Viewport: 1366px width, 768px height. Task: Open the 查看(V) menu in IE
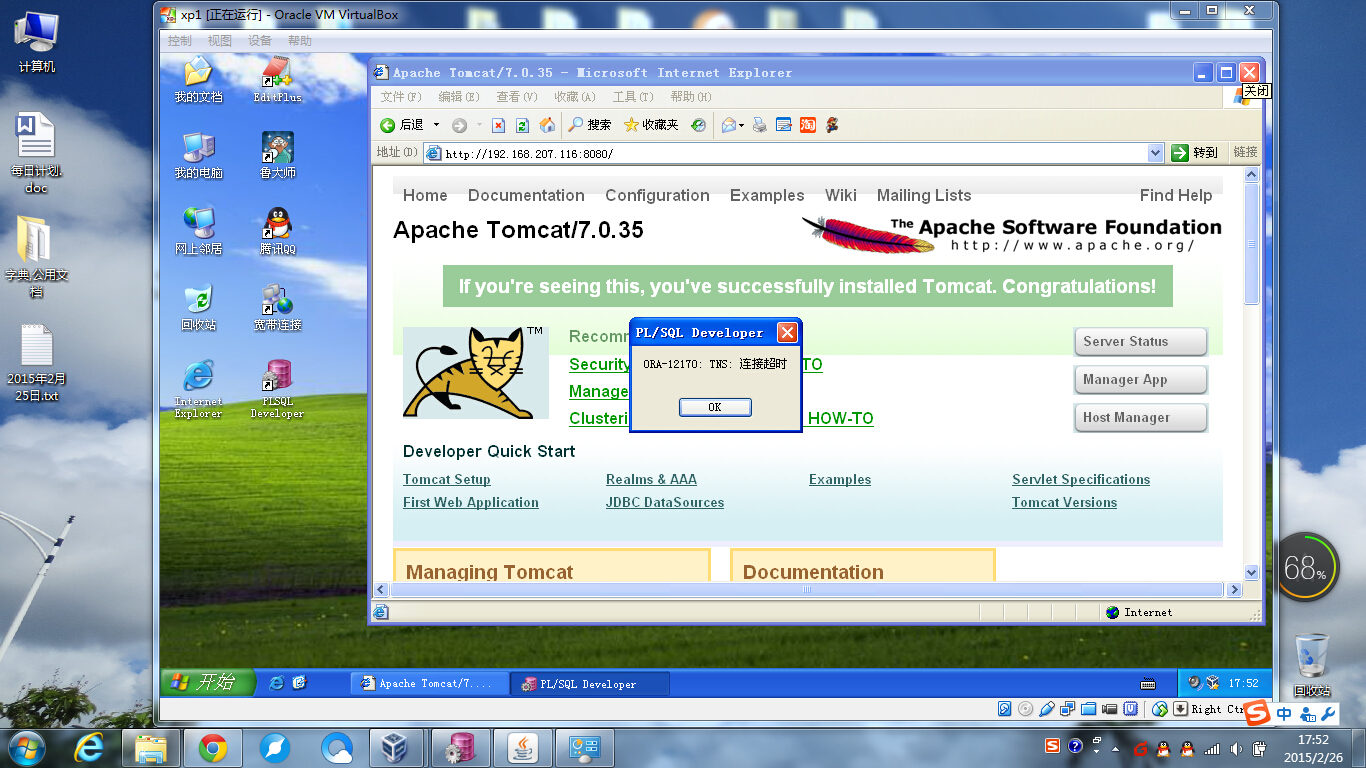[x=517, y=97]
